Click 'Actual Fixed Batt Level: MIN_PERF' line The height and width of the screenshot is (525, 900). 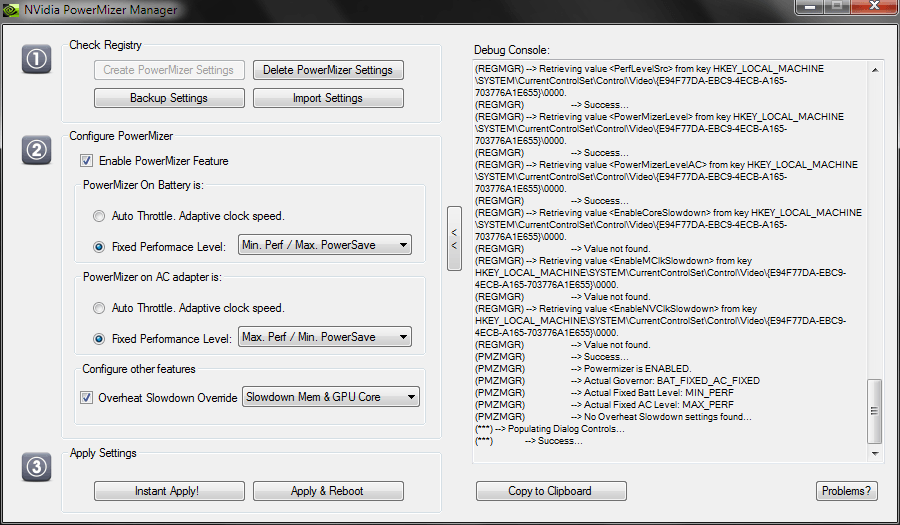coord(652,393)
